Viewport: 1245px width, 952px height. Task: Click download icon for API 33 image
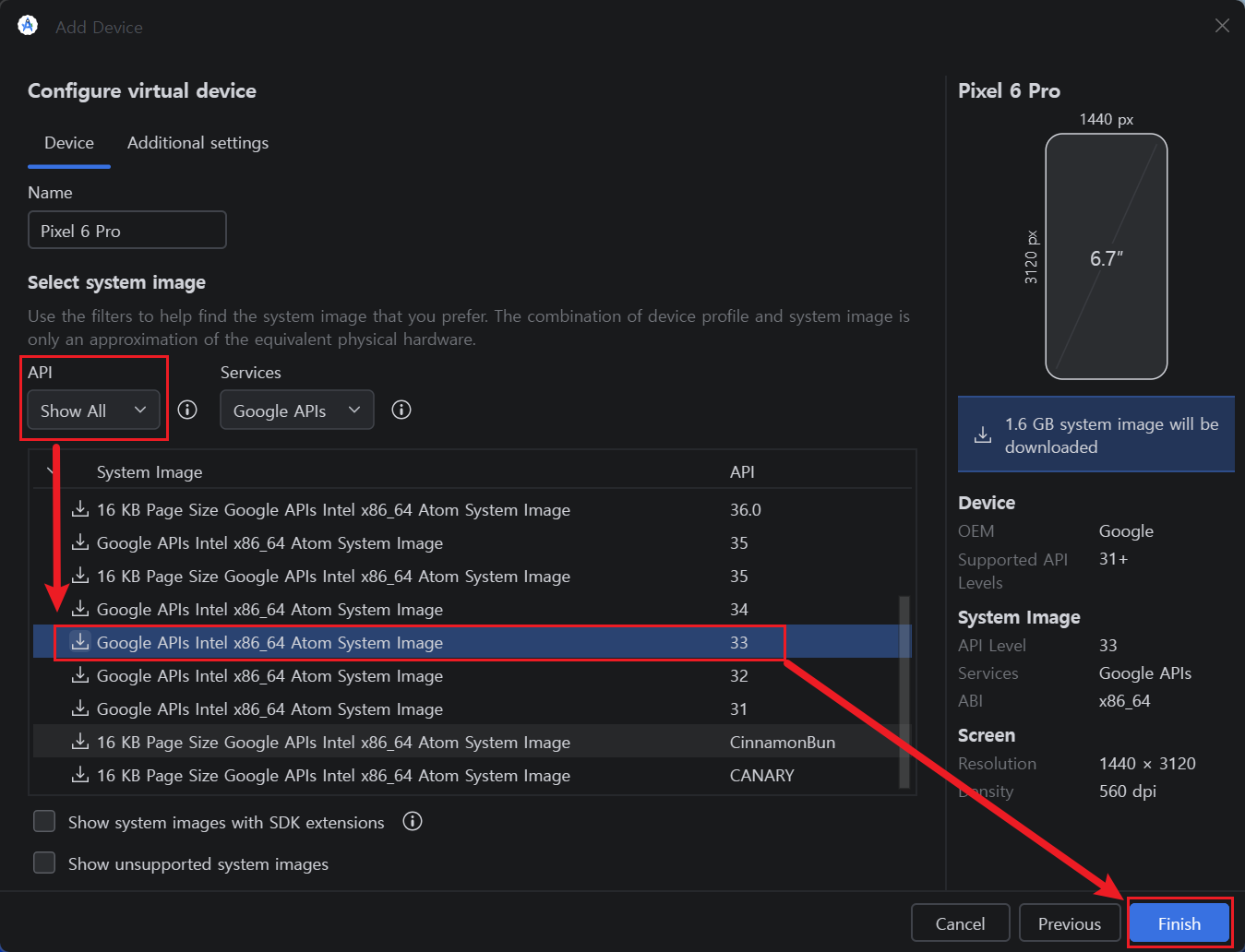[x=80, y=642]
